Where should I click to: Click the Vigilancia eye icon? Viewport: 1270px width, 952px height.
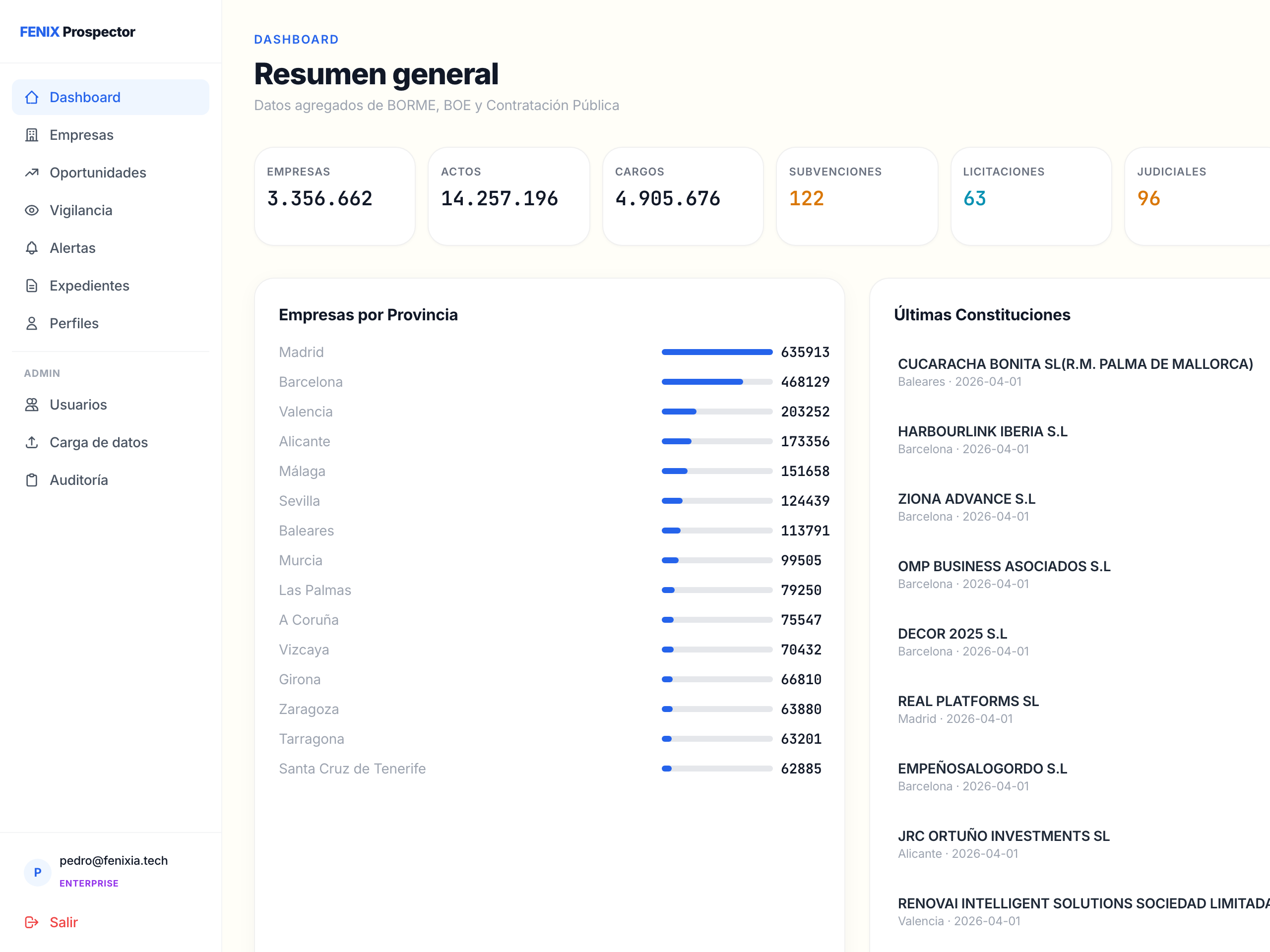point(32,211)
